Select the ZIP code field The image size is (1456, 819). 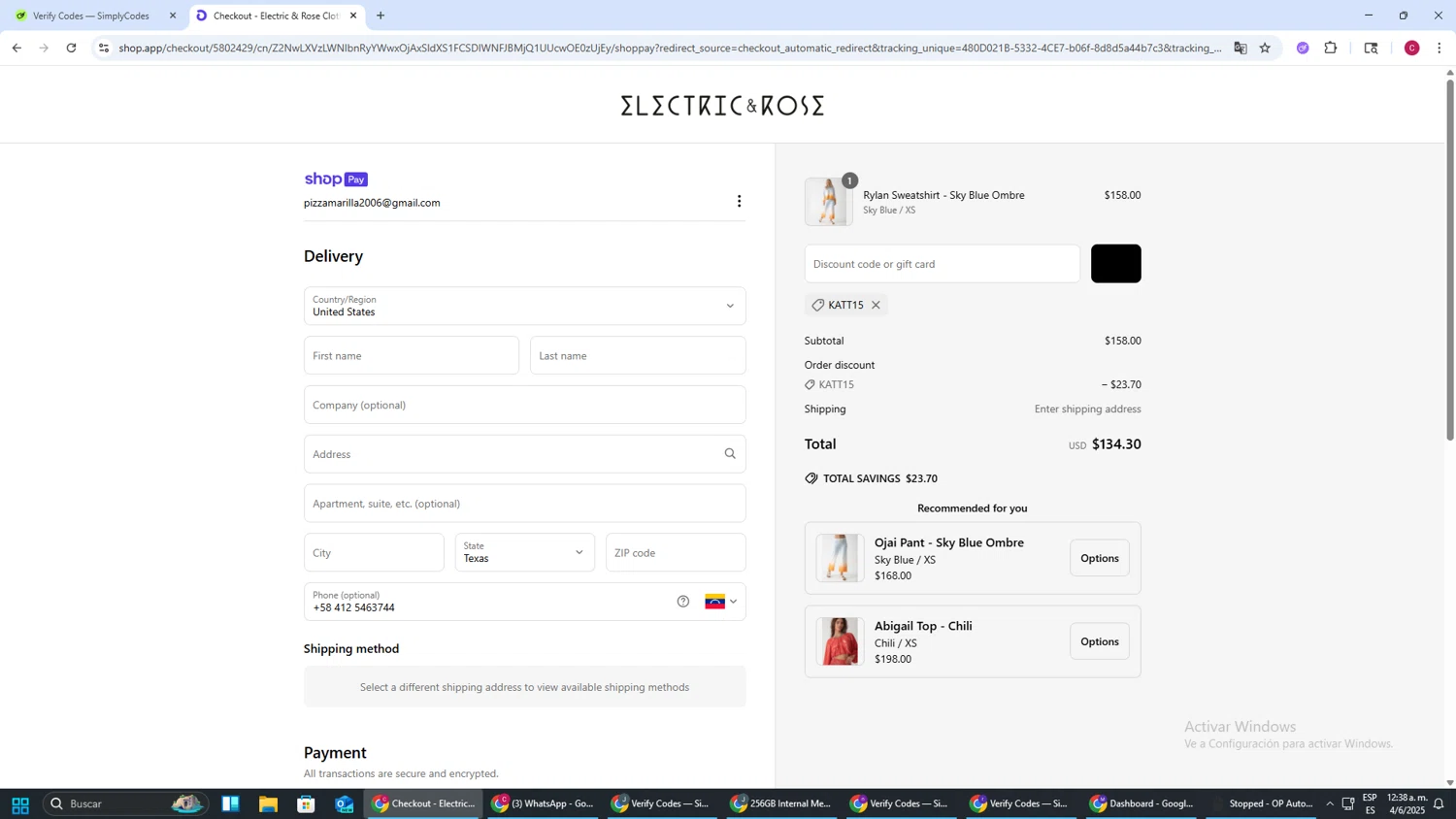click(x=676, y=552)
